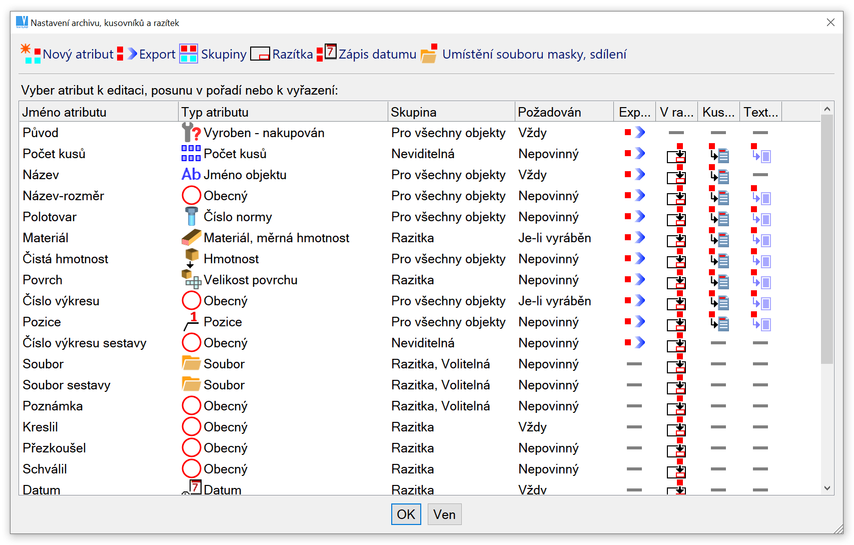Open the Razítka title block tool
854x545 pixels.
point(260,54)
